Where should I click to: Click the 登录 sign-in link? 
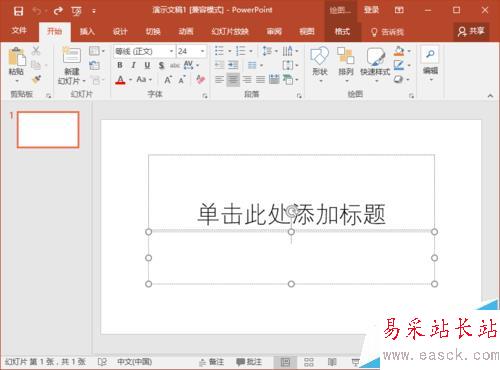coord(371,10)
